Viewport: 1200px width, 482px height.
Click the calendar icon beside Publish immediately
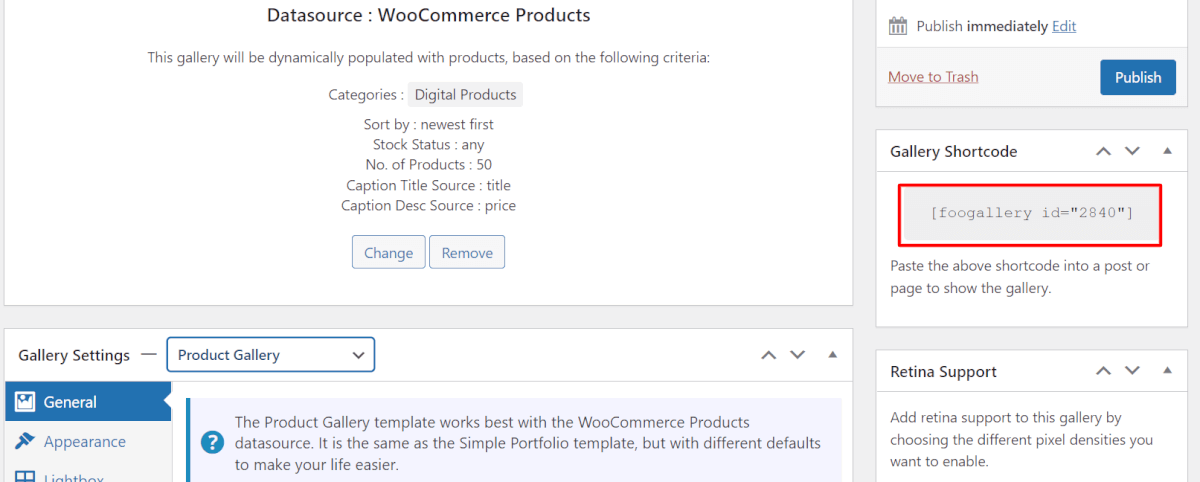898,26
